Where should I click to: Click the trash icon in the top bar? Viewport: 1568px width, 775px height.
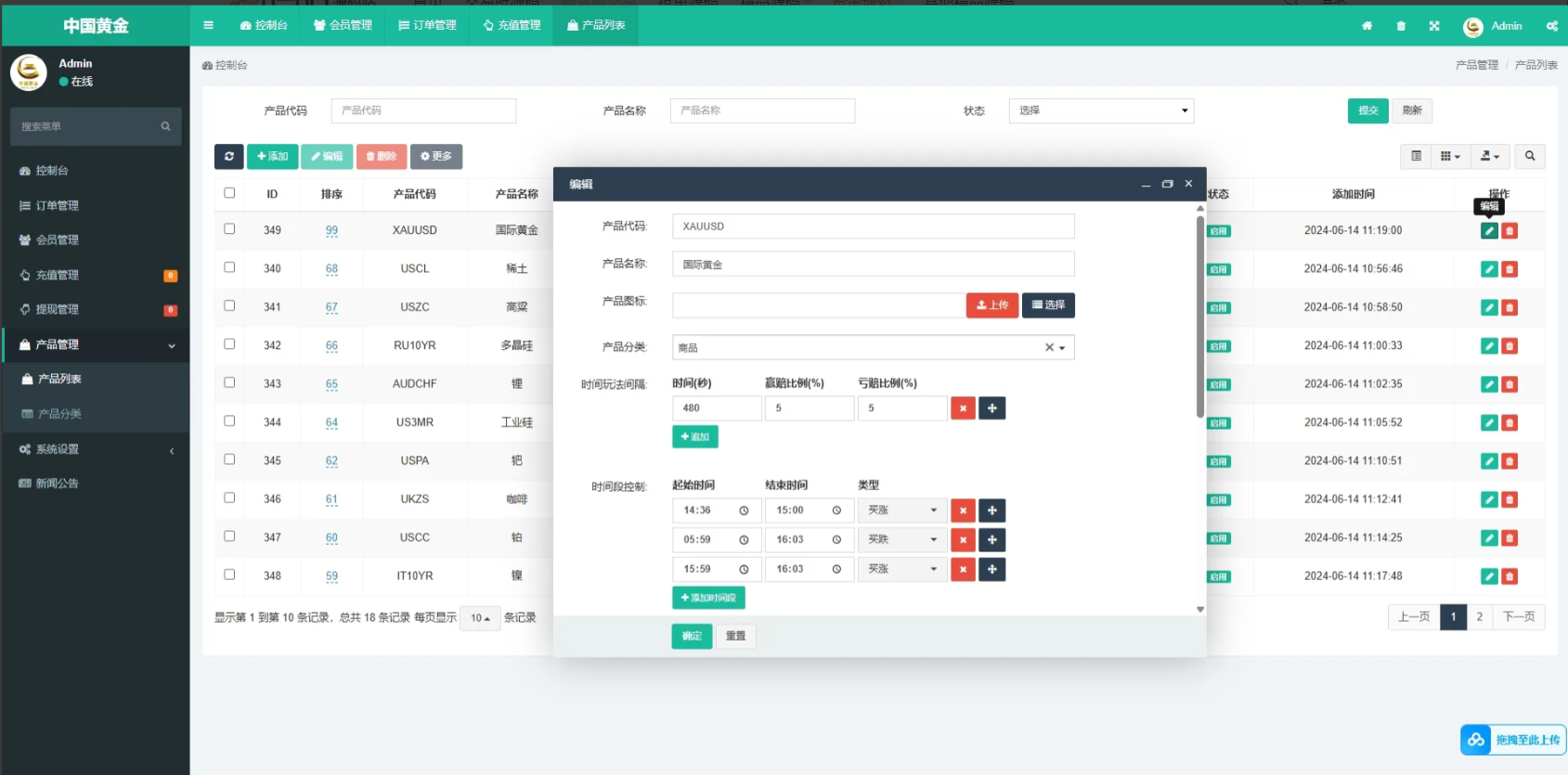tap(1401, 26)
